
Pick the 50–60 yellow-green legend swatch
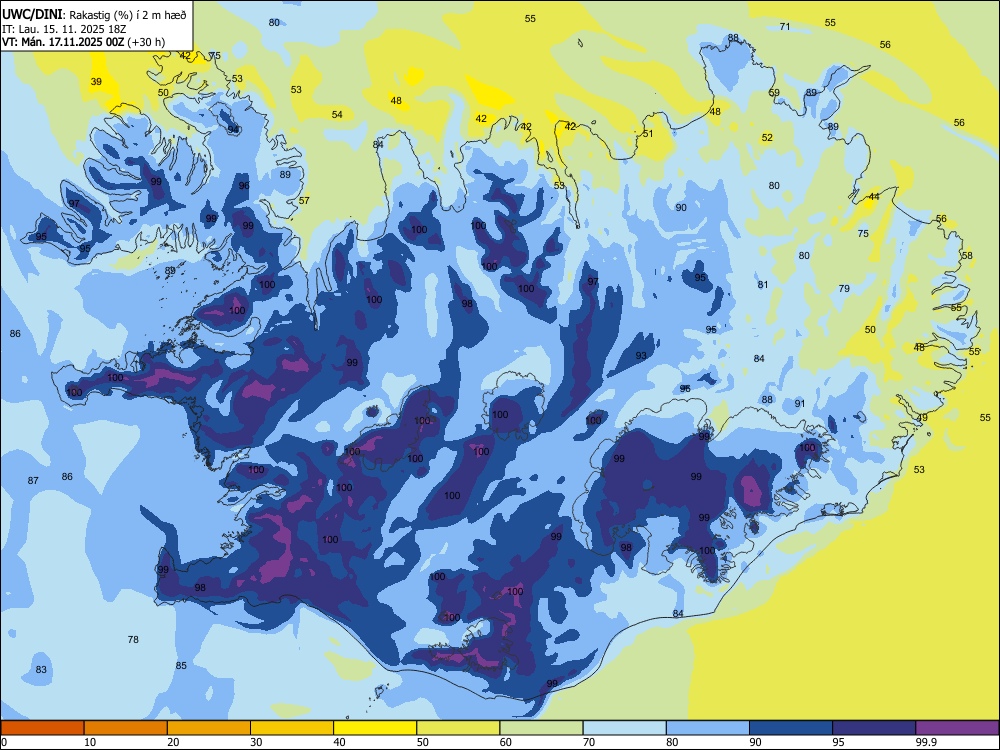point(458,728)
